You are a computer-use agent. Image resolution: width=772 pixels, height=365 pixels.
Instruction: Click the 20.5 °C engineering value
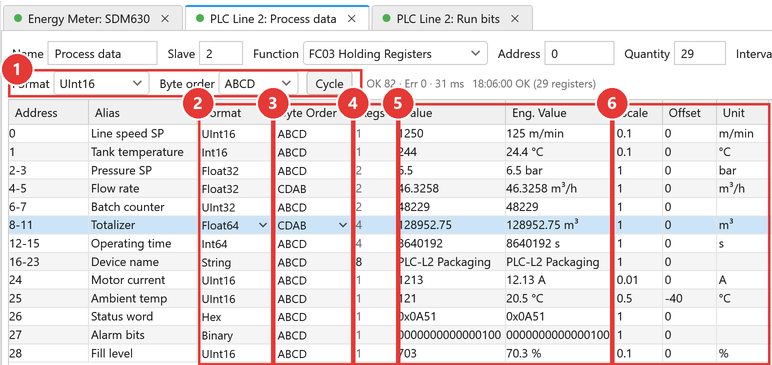point(558,299)
